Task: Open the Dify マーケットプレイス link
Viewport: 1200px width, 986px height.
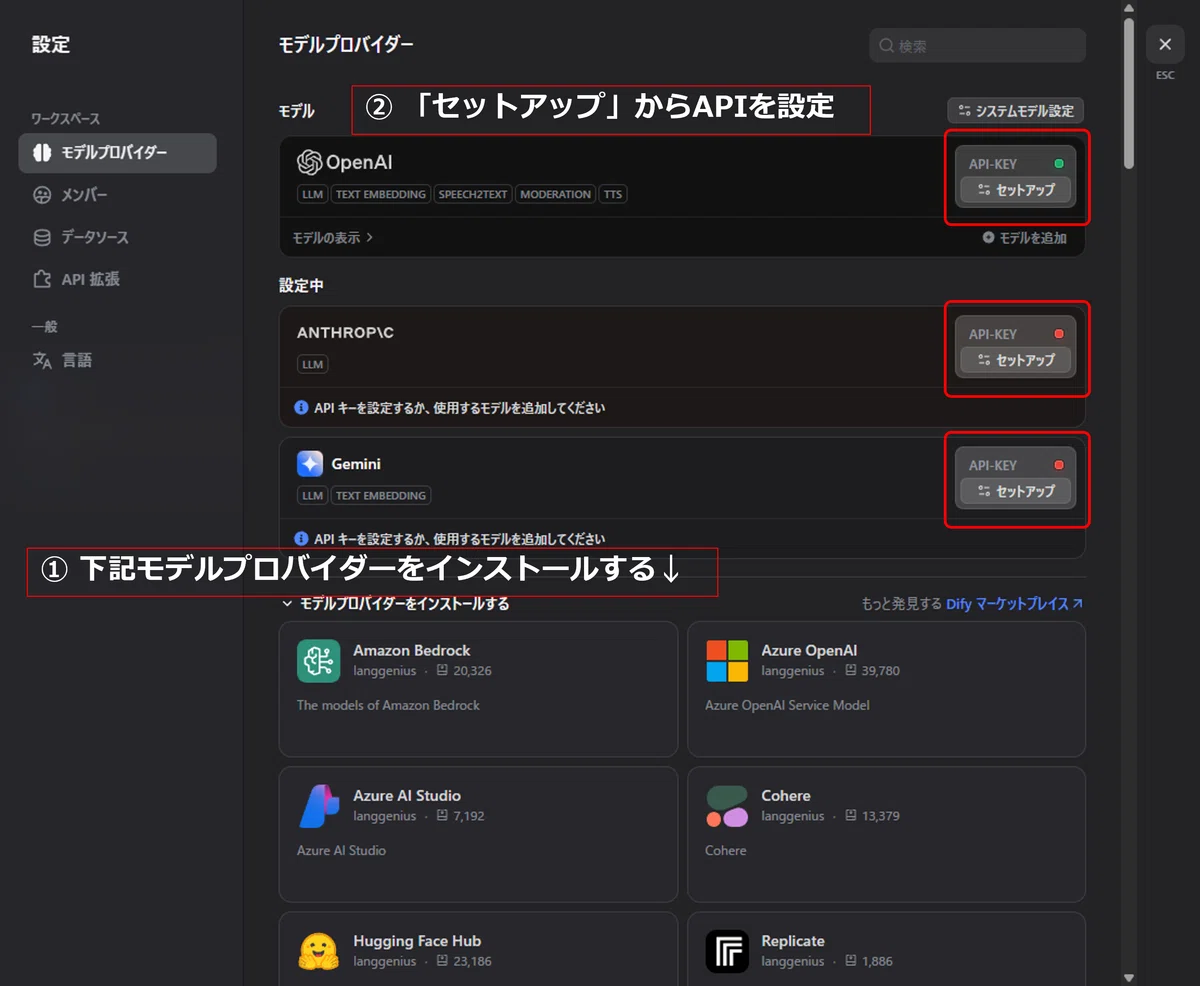Action: tap(1014, 604)
